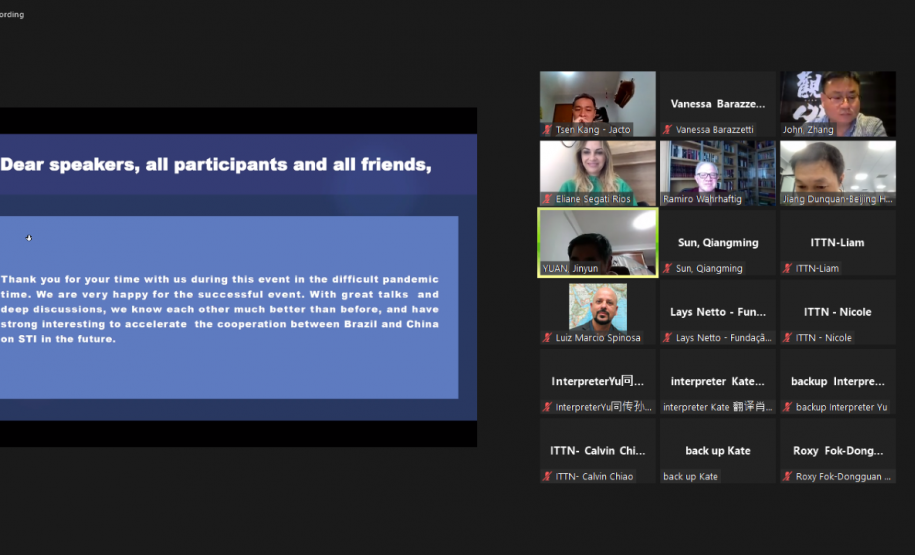Click ITTN-Liam's muted microphone icon

[788, 268]
